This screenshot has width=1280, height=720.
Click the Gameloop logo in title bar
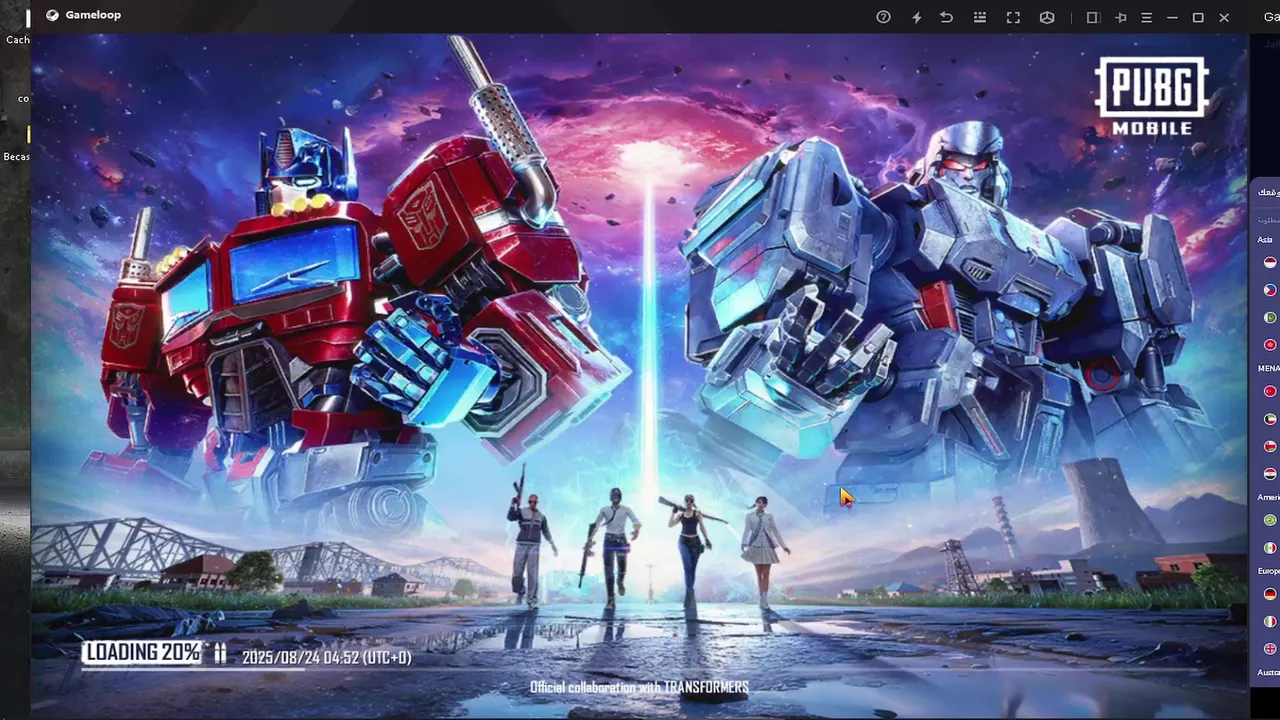[x=52, y=15]
